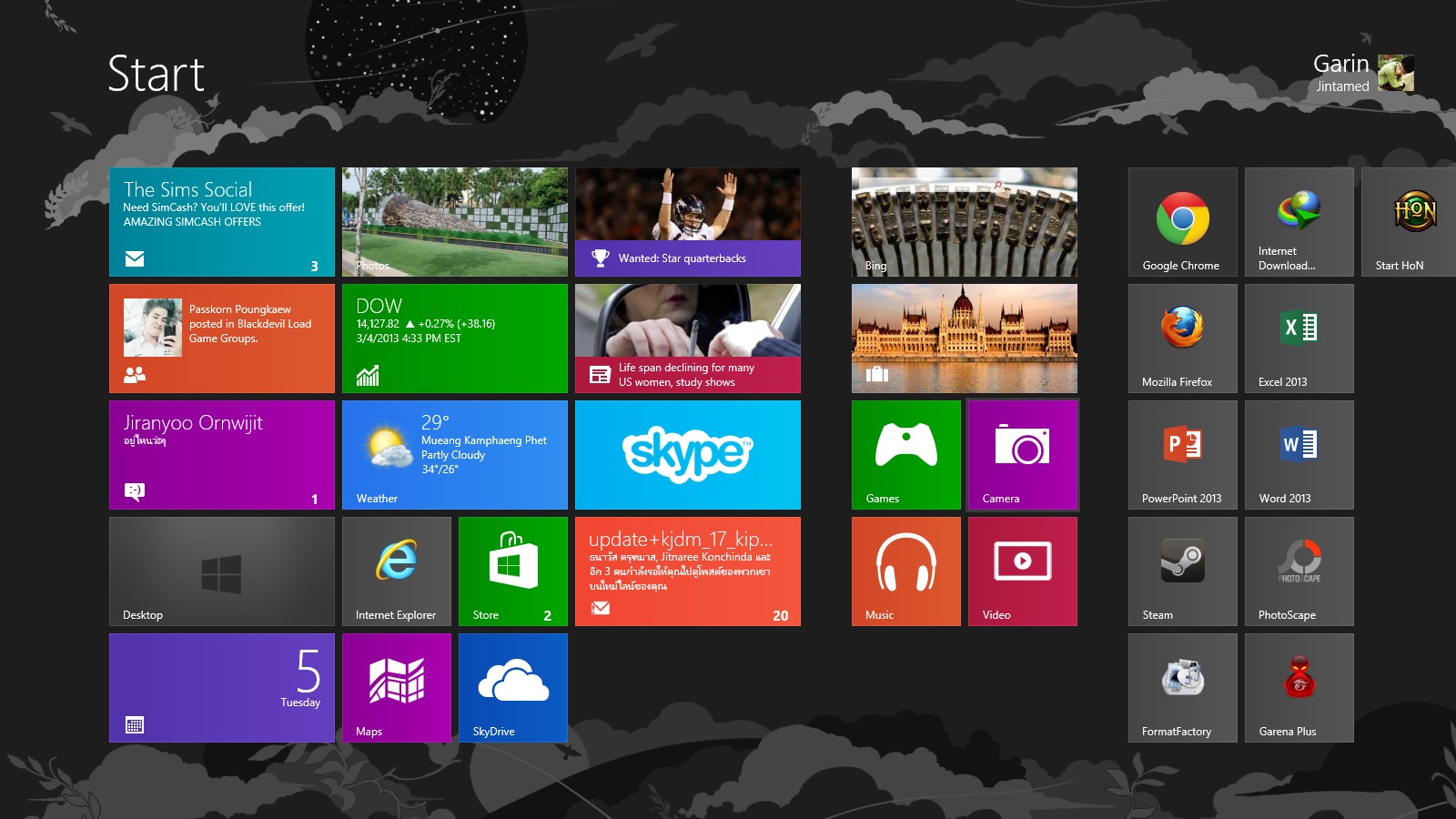The height and width of the screenshot is (819, 1456).
Task: Open the Google Chrome tile
Action: pos(1183,222)
